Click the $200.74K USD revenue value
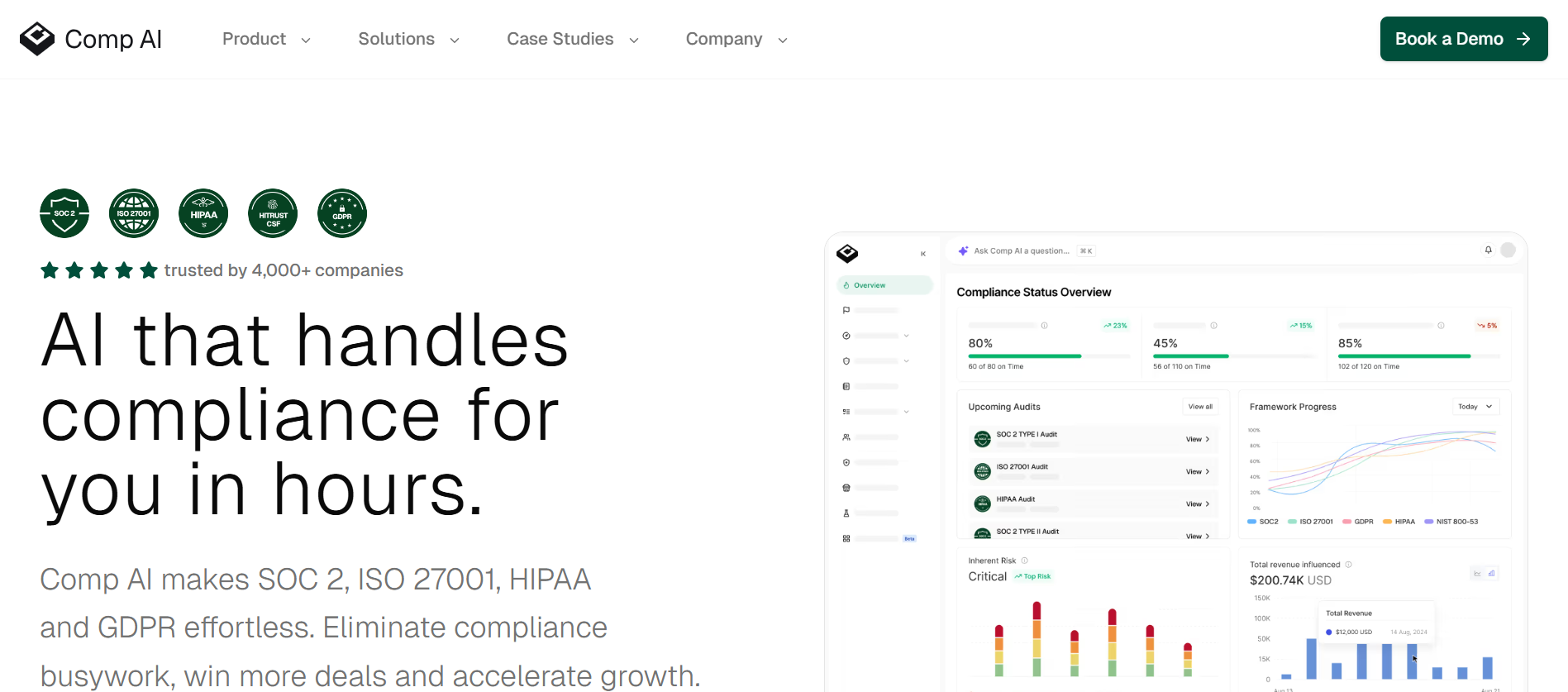Image resolution: width=1568 pixels, height=692 pixels. click(x=1290, y=580)
